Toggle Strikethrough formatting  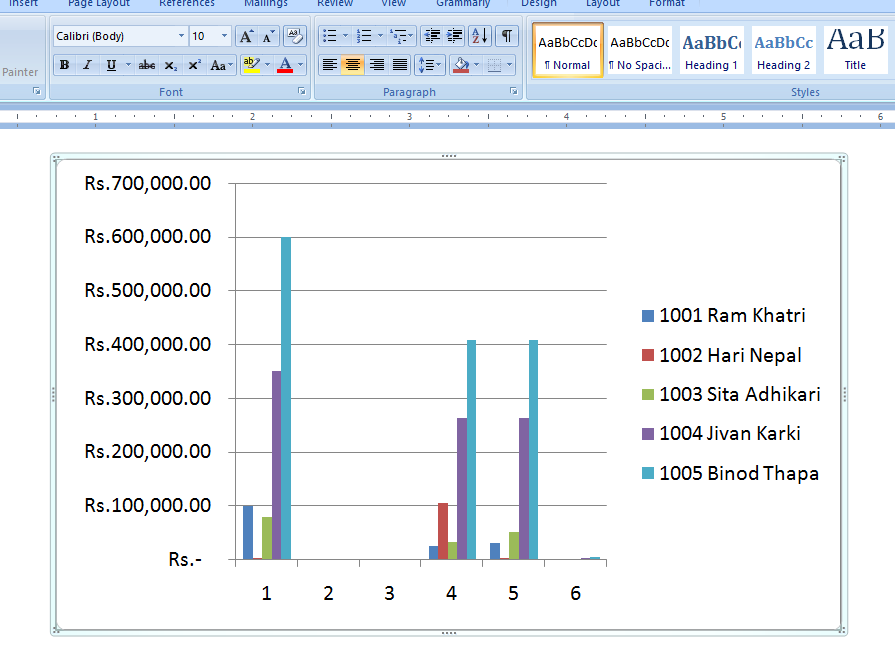click(147, 66)
